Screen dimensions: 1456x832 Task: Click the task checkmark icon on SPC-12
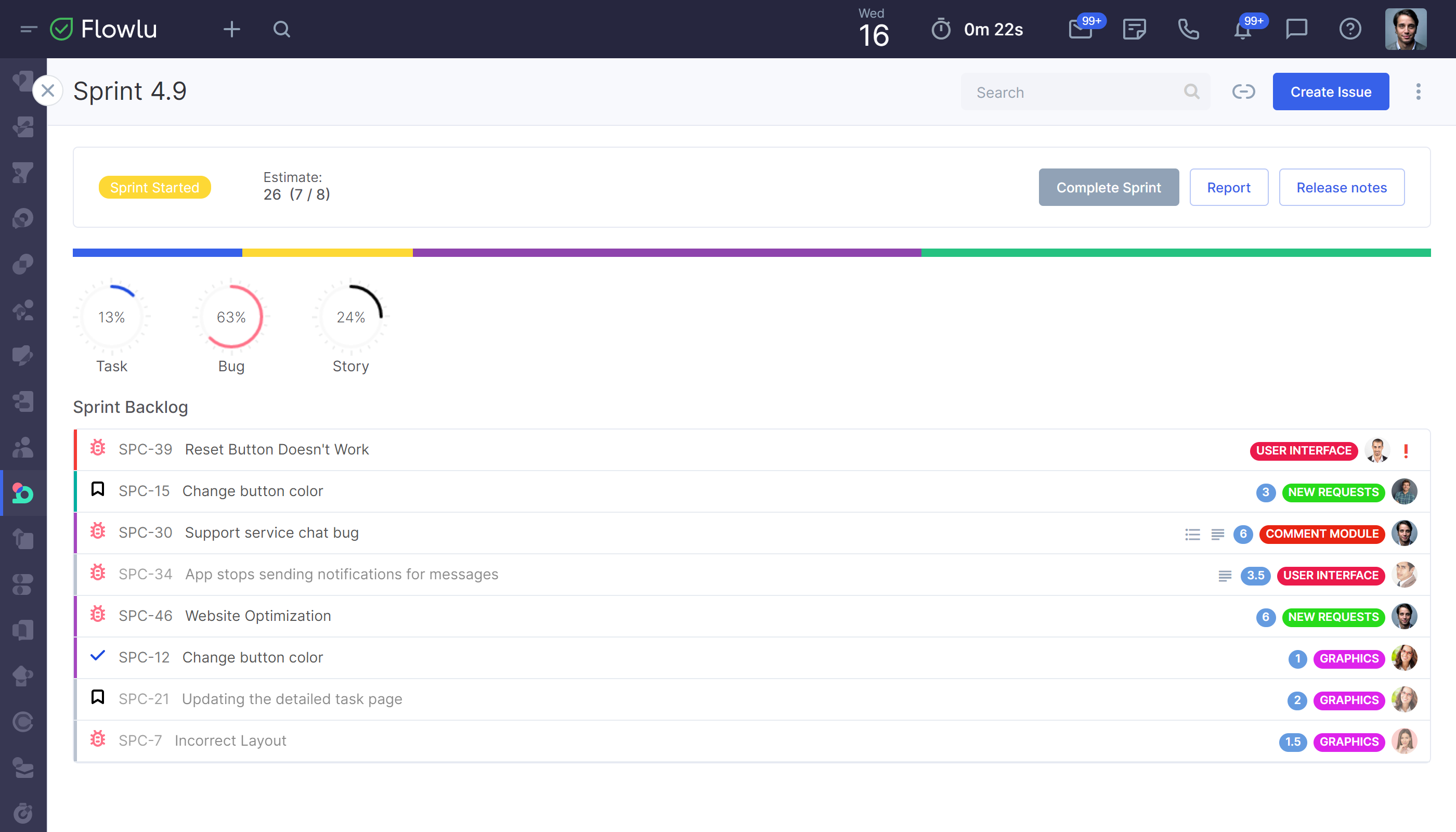point(98,655)
